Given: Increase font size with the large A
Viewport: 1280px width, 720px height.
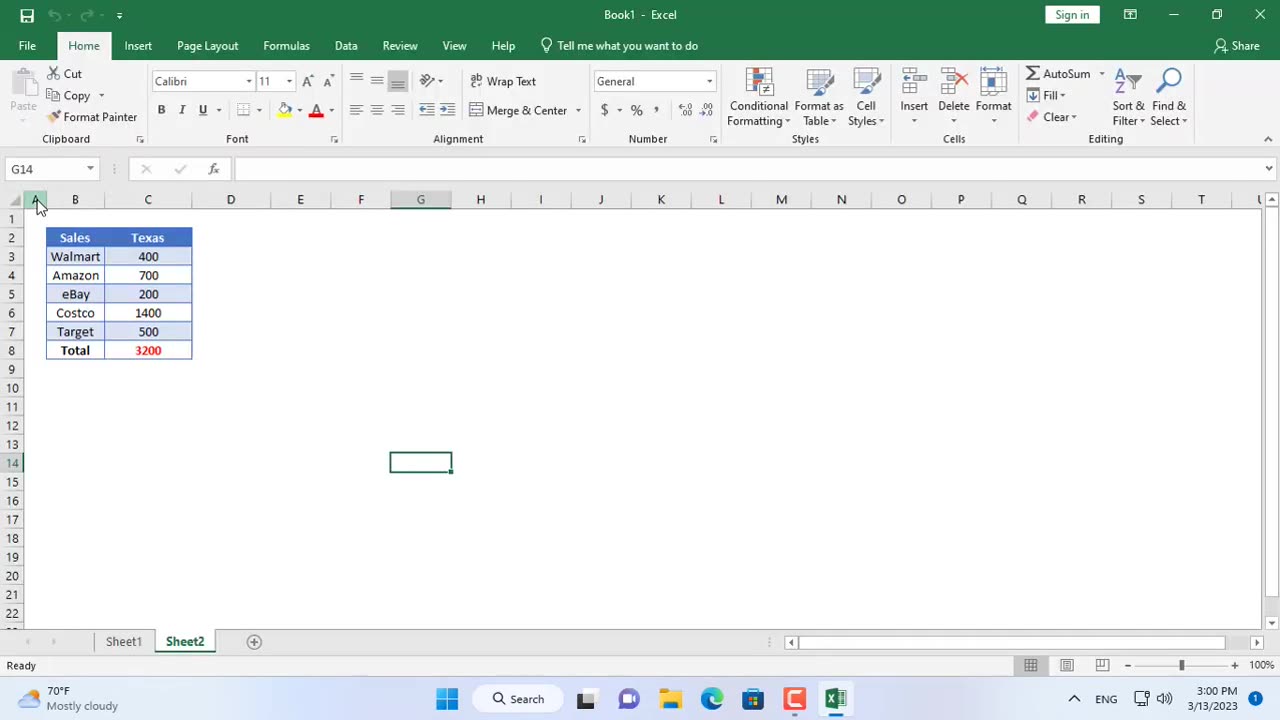Looking at the screenshot, I should tap(307, 81).
